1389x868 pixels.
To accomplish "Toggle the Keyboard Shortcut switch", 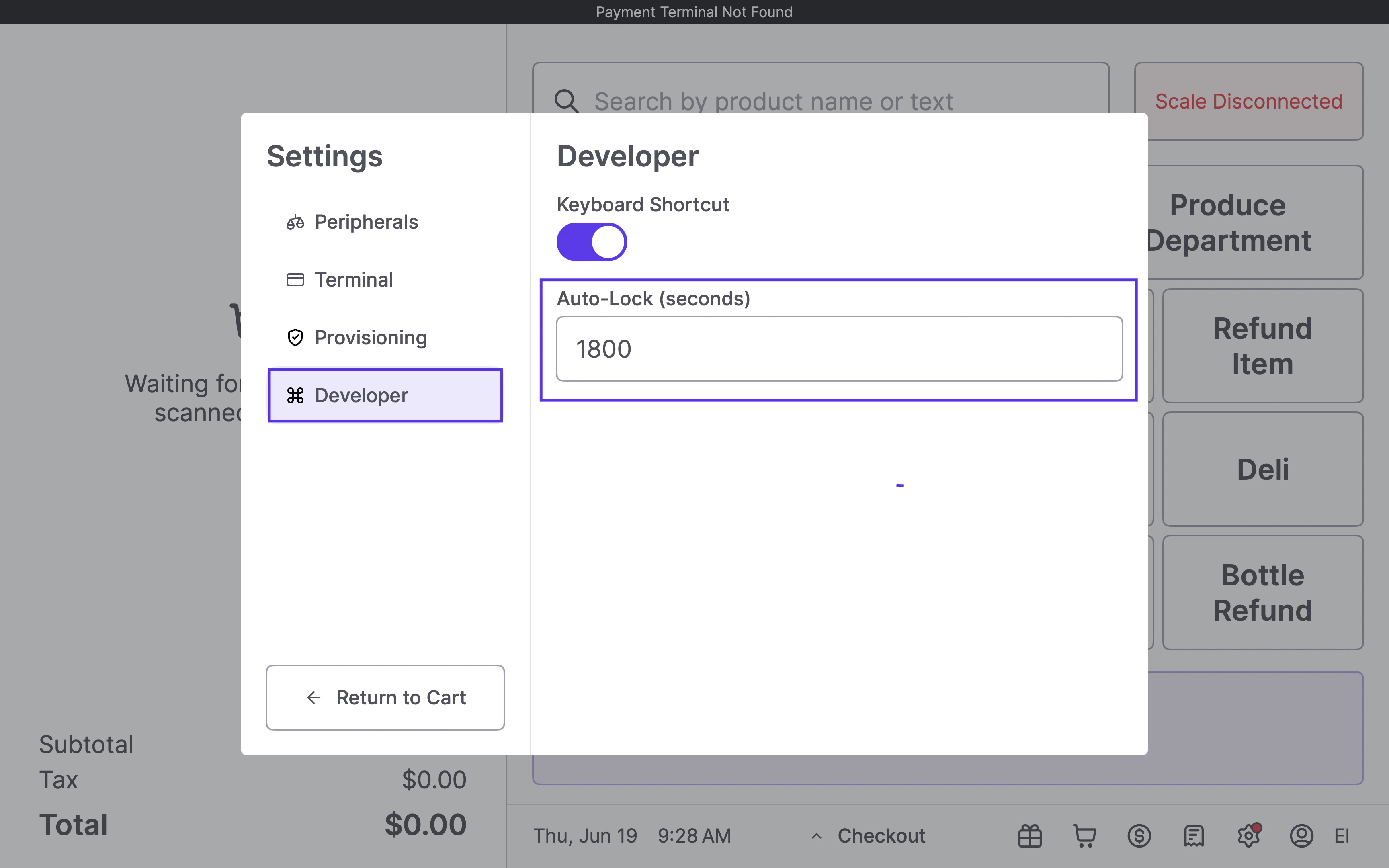I will point(592,242).
